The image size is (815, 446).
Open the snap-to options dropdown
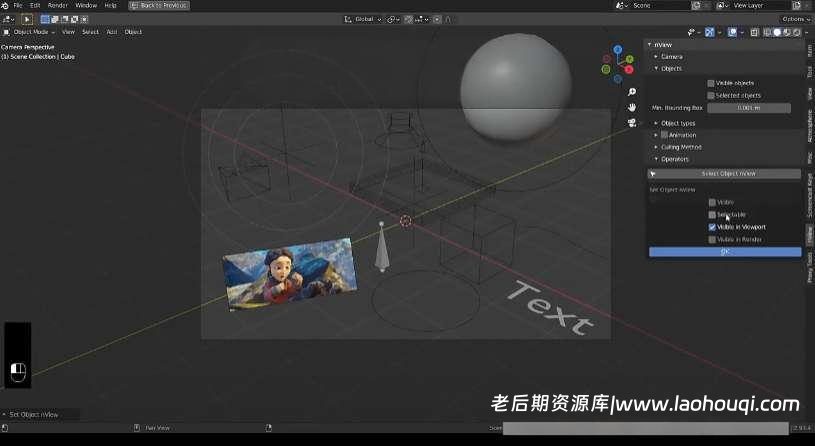(422, 19)
